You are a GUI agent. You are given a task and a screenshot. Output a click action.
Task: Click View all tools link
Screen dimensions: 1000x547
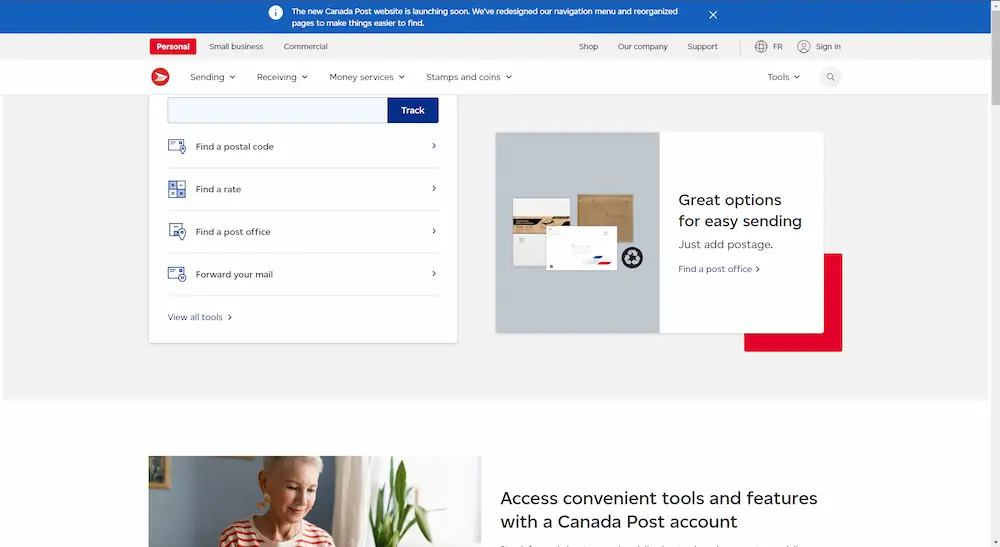coord(200,317)
